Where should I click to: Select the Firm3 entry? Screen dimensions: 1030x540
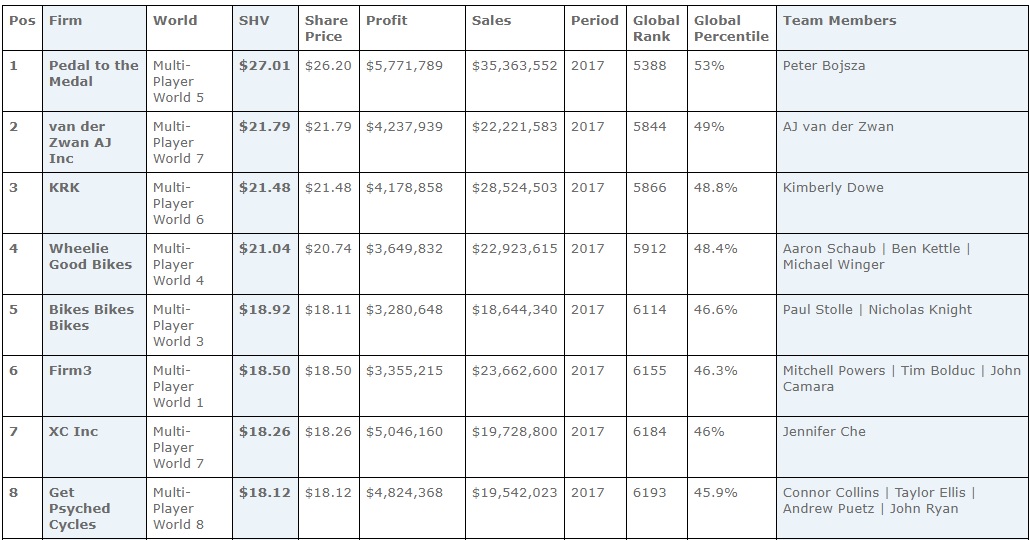click(x=70, y=370)
